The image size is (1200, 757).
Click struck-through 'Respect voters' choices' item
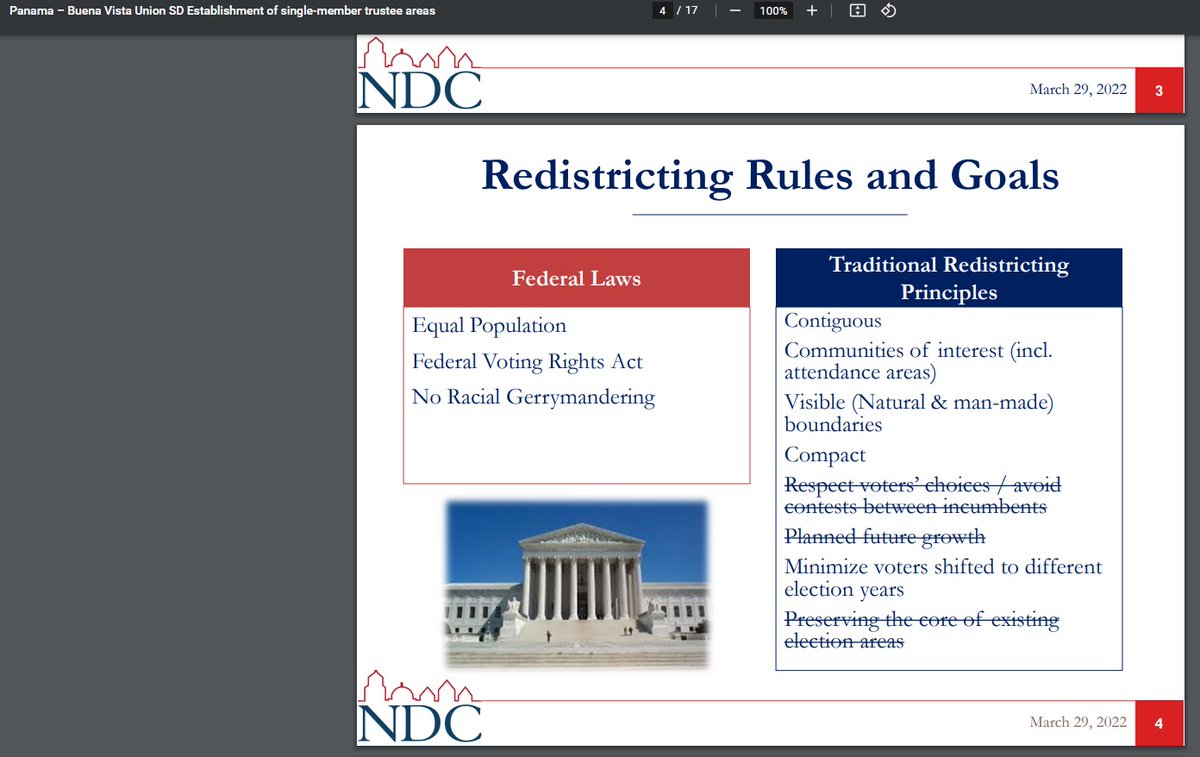[x=922, y=496]
